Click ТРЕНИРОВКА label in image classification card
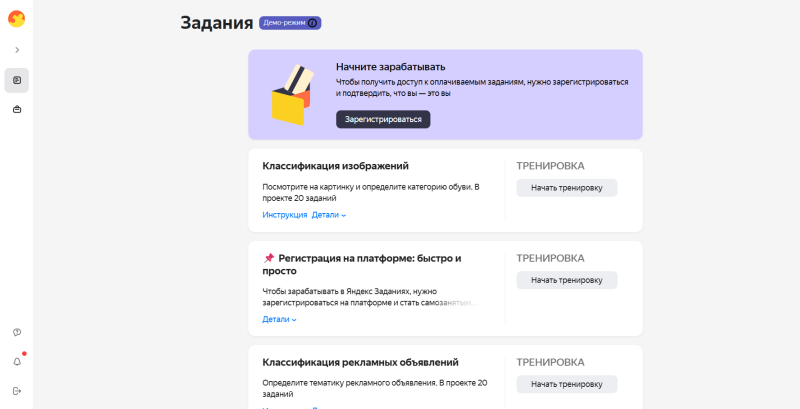This screenshot has width=800, height=409. coord(551,166)
